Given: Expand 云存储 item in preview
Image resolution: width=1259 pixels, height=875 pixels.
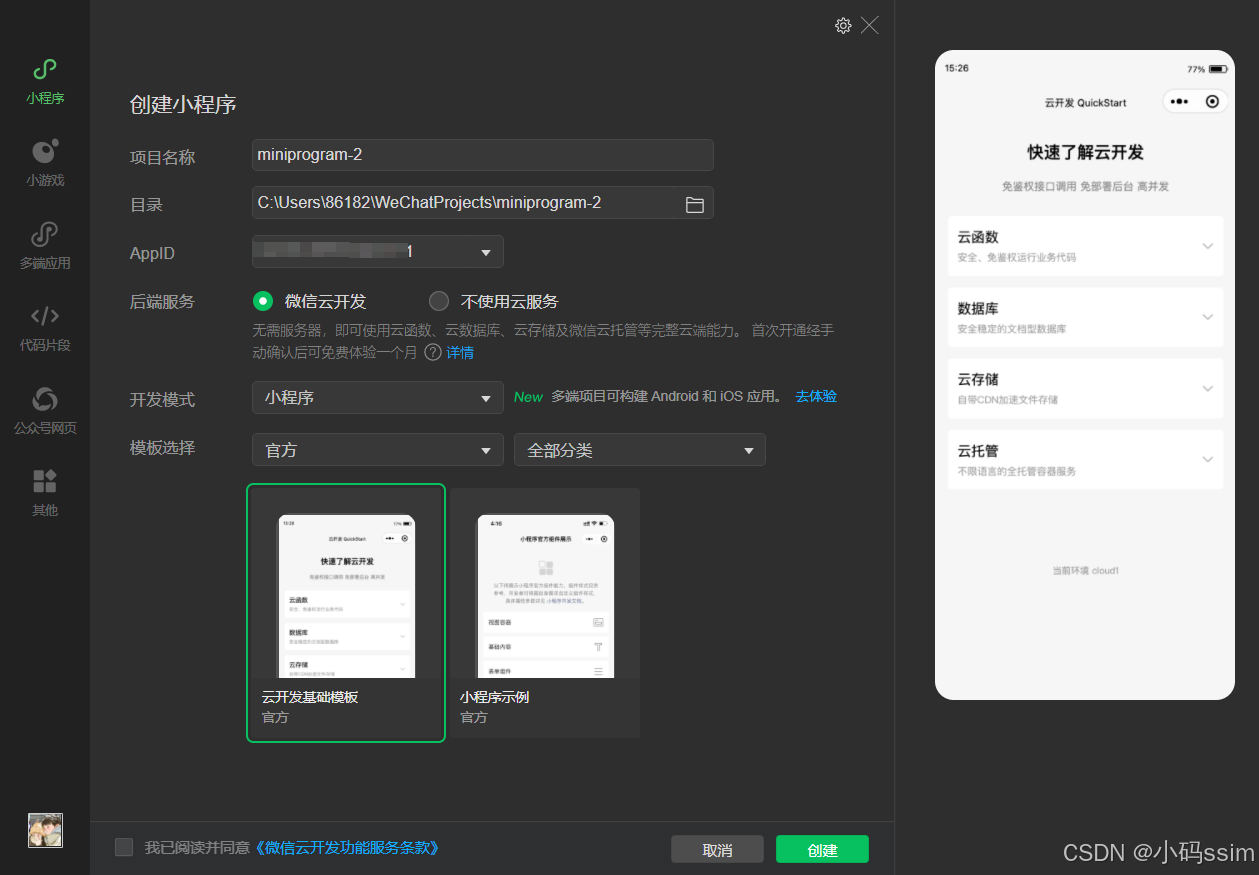Looking at the screenshot, I should pyautogui.click(x=1085, y=388).
